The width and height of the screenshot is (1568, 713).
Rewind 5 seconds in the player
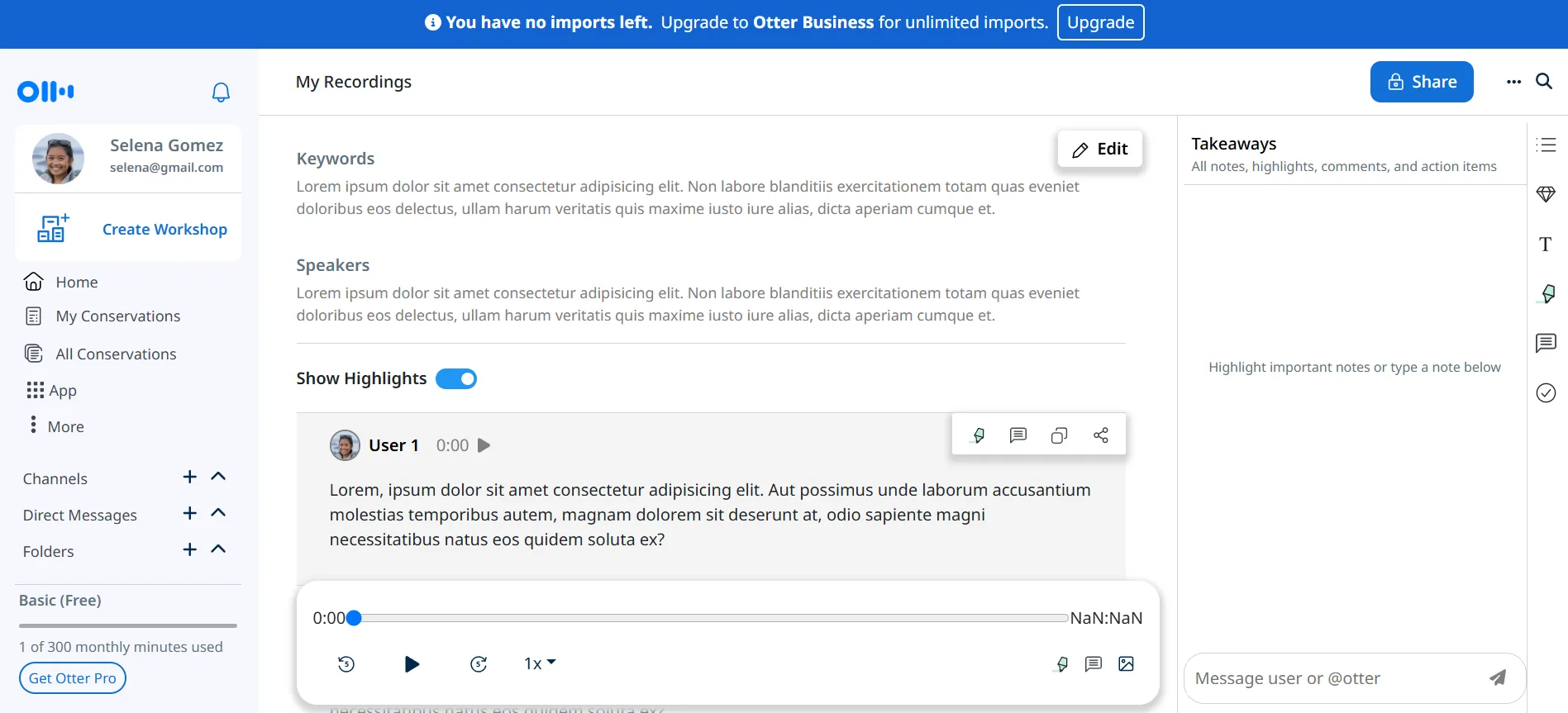[346, 663]
